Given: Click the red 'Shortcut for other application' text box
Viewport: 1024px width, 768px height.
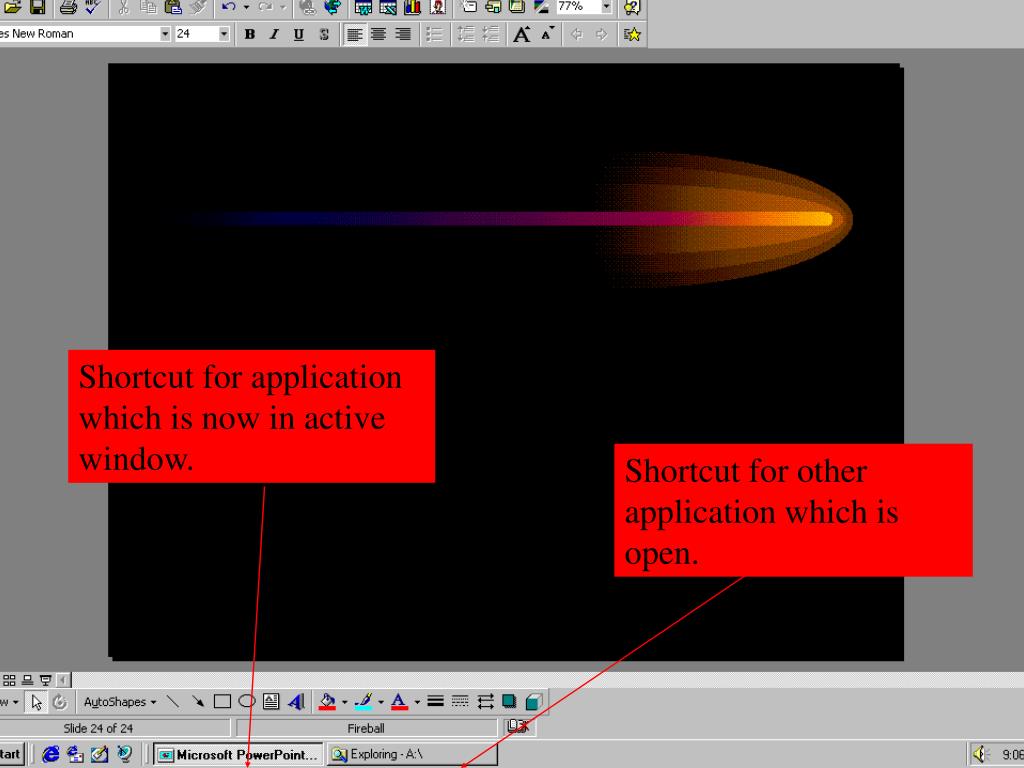Looking at the screenshot, I should (793, 510).
